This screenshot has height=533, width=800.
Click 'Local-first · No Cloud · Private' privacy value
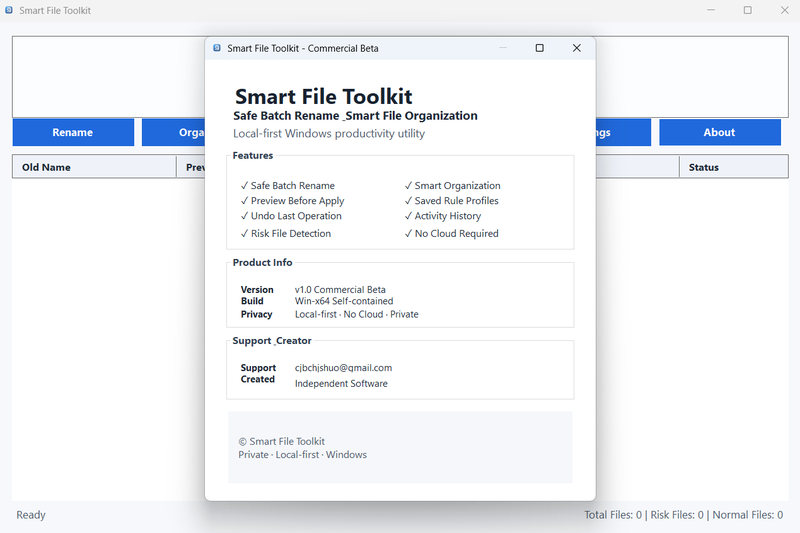(356, 314)
